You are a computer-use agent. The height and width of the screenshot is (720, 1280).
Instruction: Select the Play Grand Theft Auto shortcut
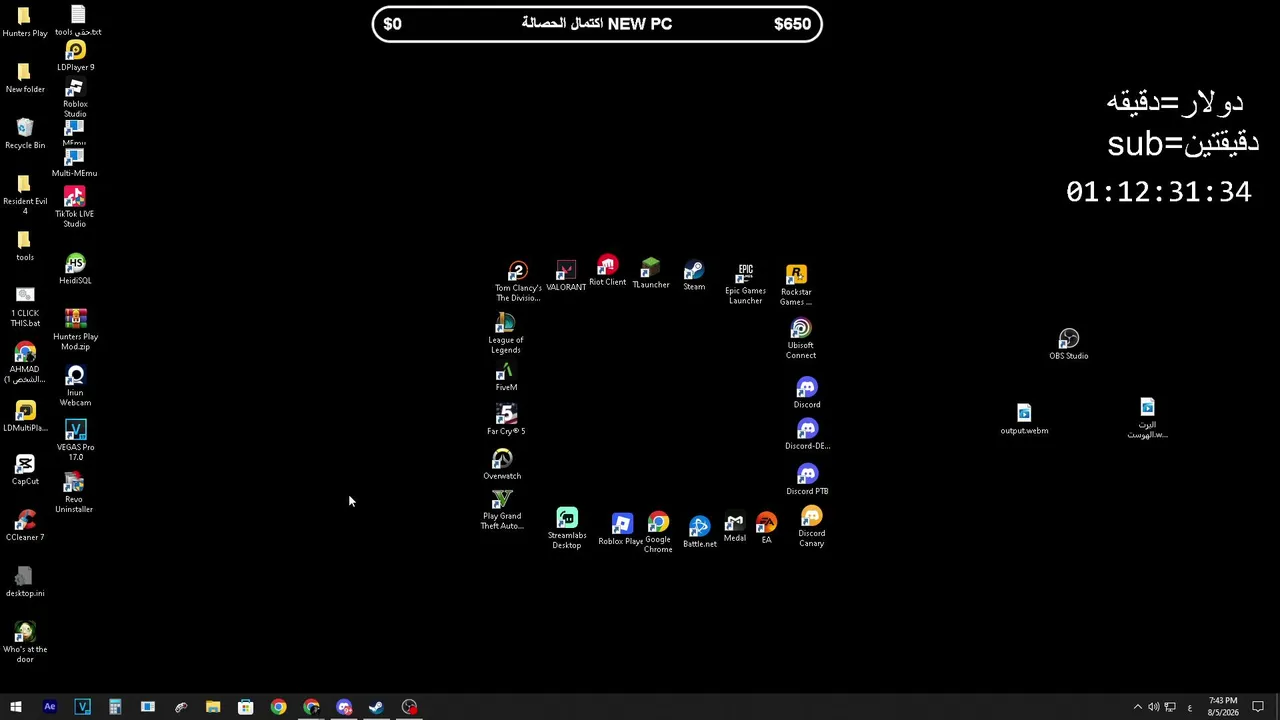502,510
